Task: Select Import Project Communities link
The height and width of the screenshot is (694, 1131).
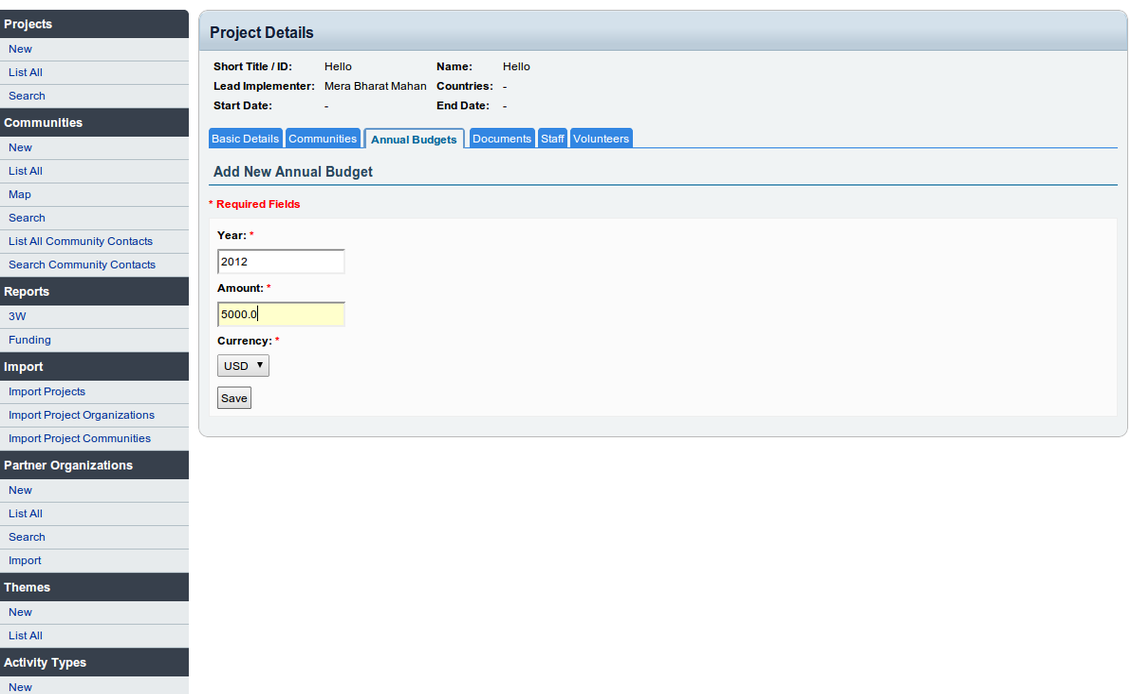Action: [79, 439]
